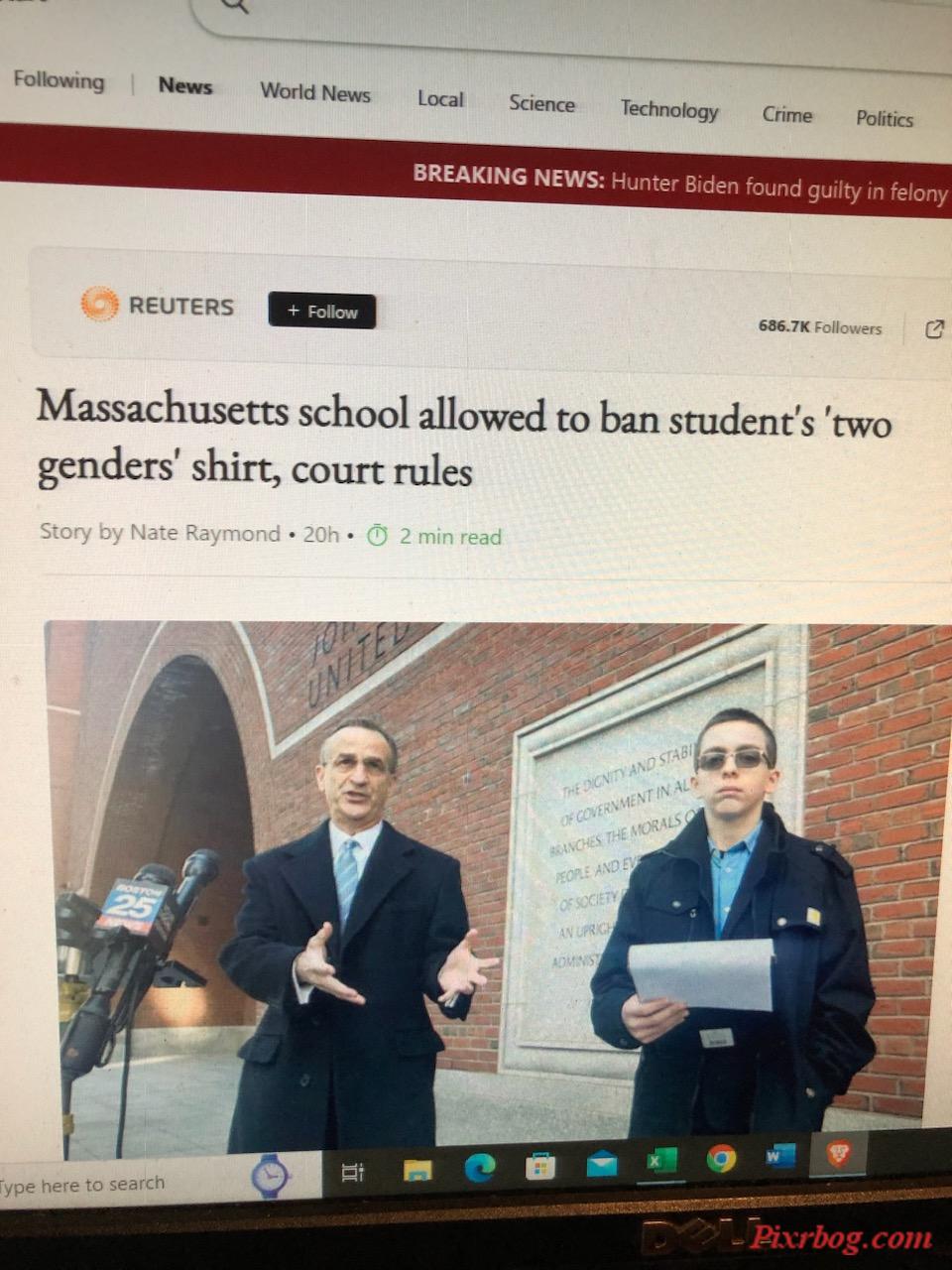Open Microsoft Edge from taskbar
This screenshot has width=952, height=1270.
tap(480, 1170)
